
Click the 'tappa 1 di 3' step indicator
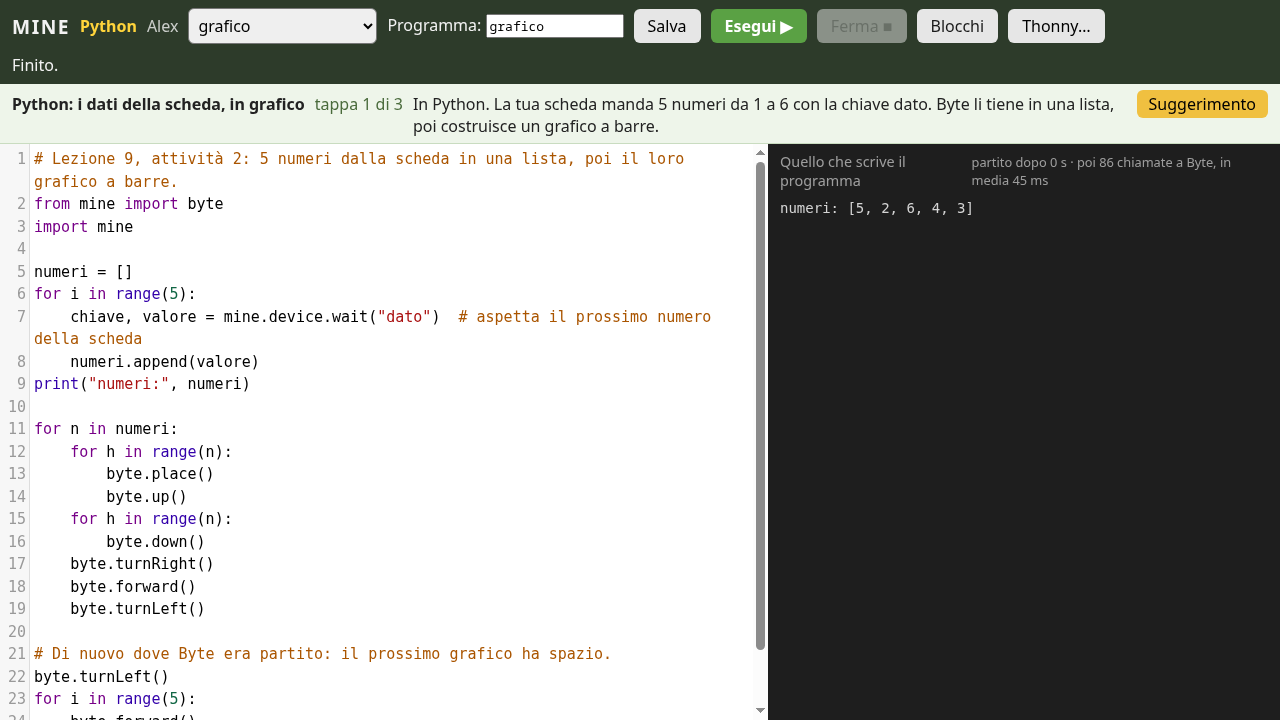pyautogui.click(x=359, y=104)
